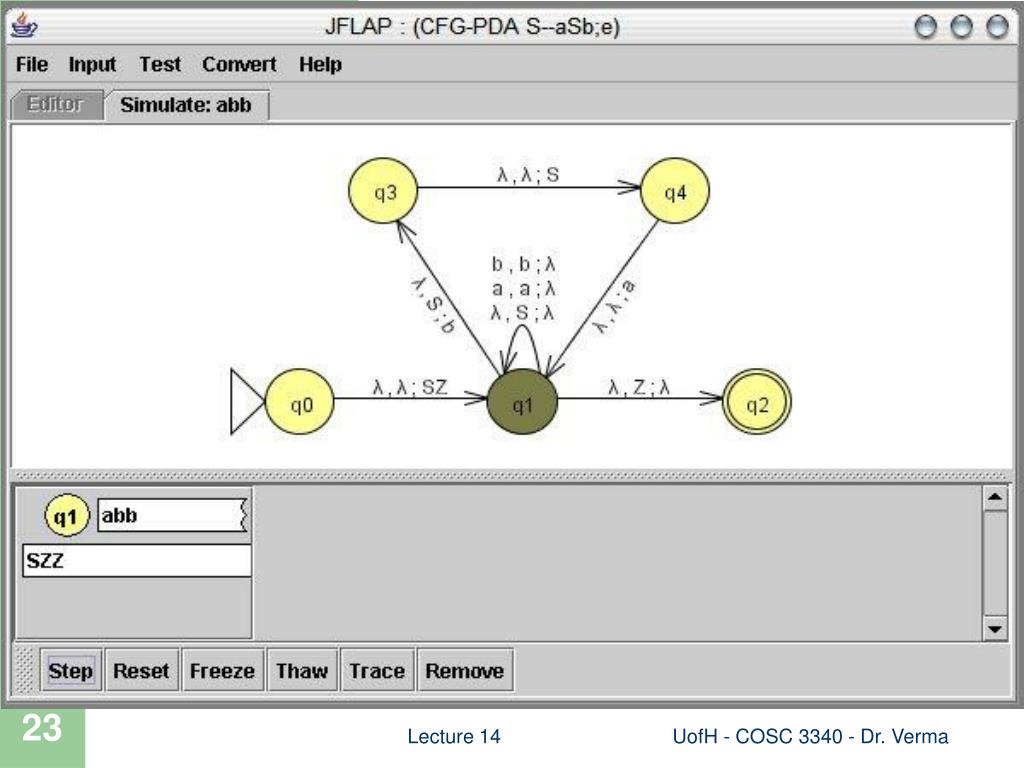Select state q0 in the automaton
This screenshot has width=1024, height=768.
tap(300, 402)
